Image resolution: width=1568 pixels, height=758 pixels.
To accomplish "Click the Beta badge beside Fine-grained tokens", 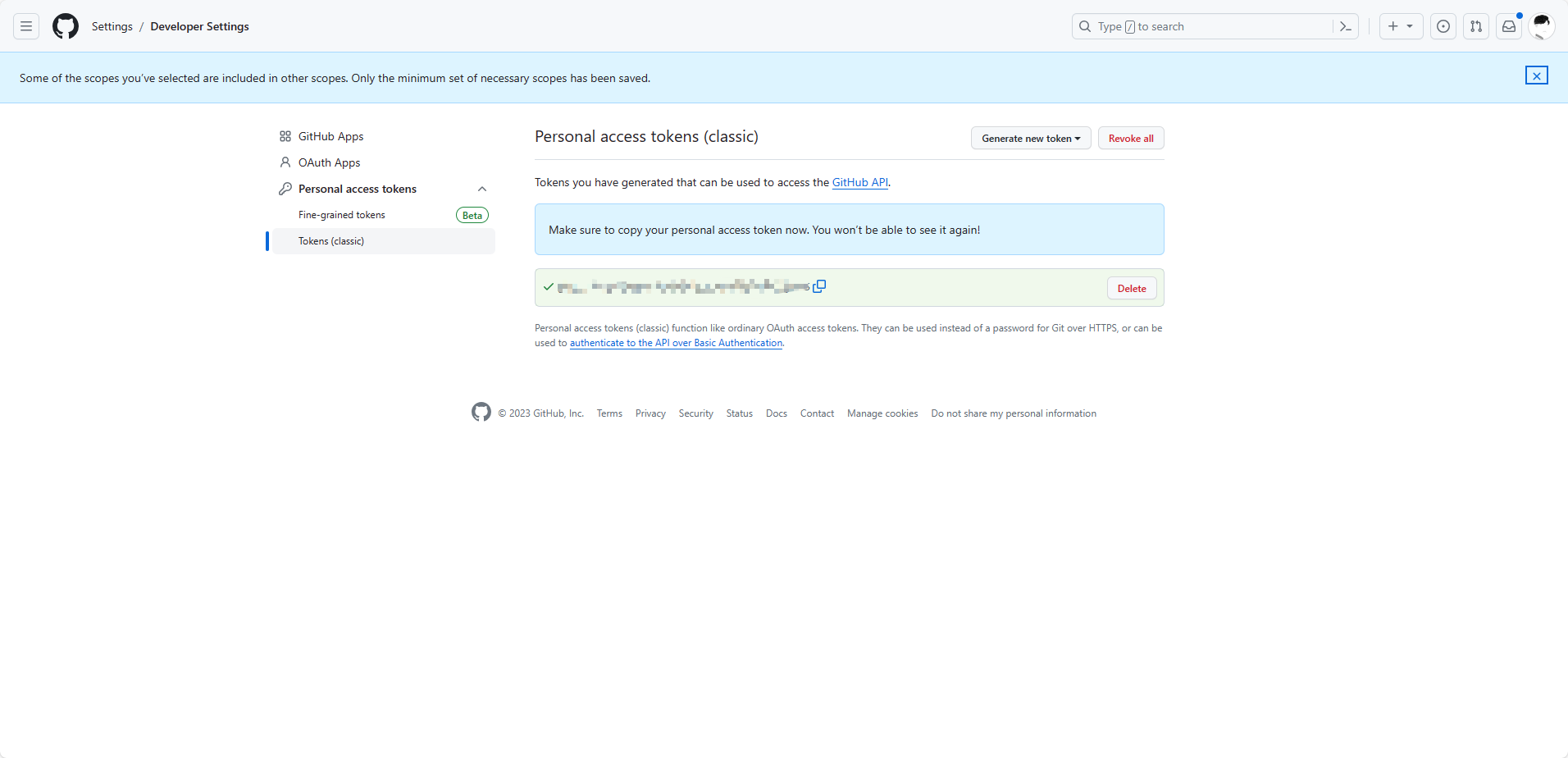I will (x=472, y=215).
